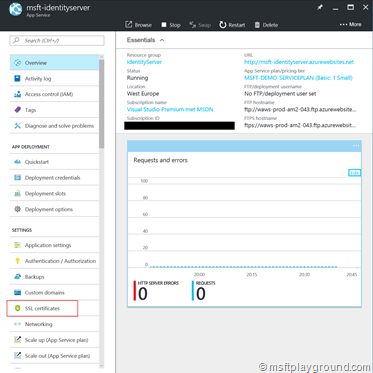Click the Edit button on chart
This screenshot has width=373, height=373.
pyautogui.click(x=354, y=173)
